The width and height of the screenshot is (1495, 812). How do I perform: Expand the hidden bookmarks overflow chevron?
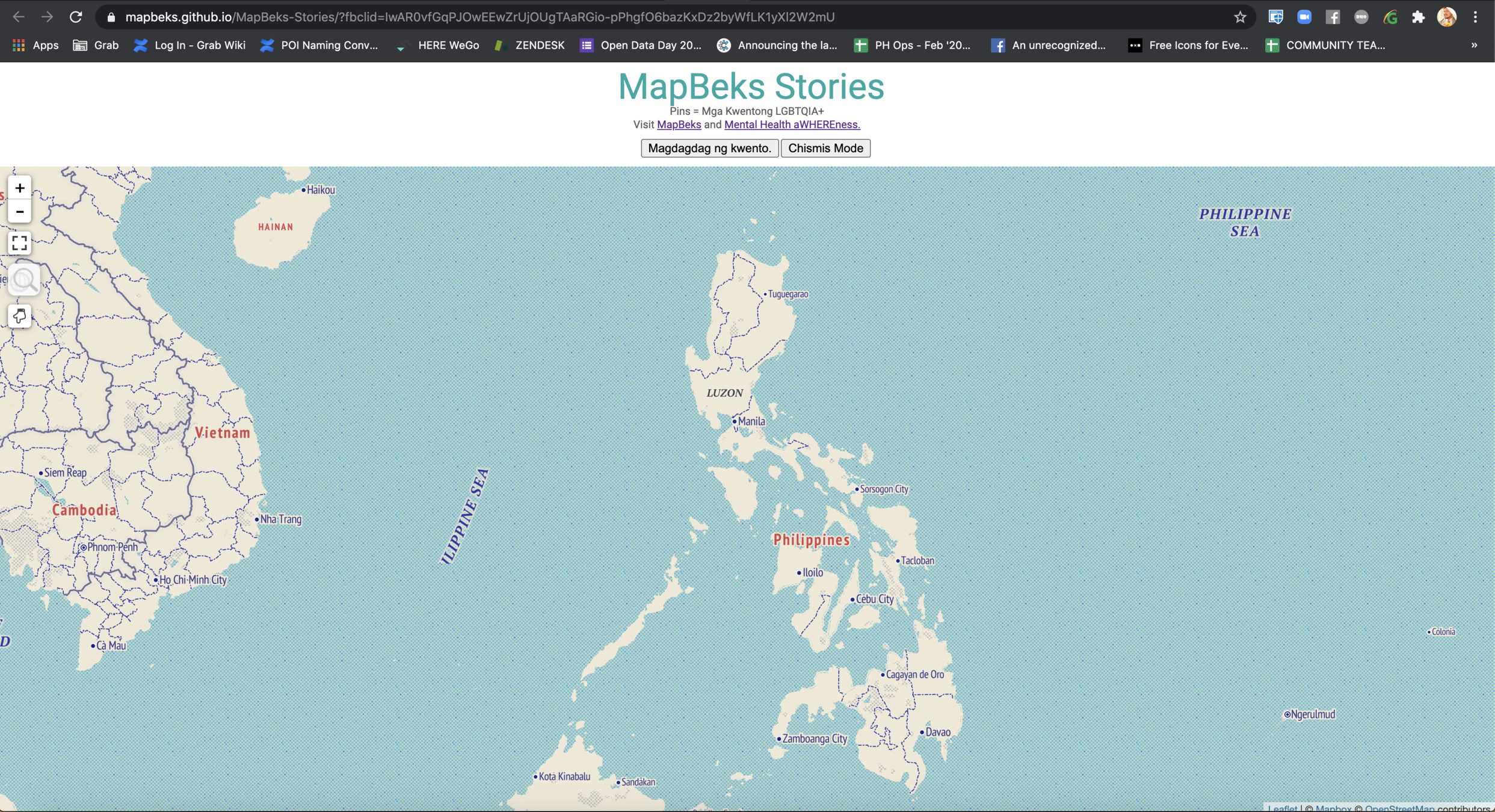pos(1474,45)
